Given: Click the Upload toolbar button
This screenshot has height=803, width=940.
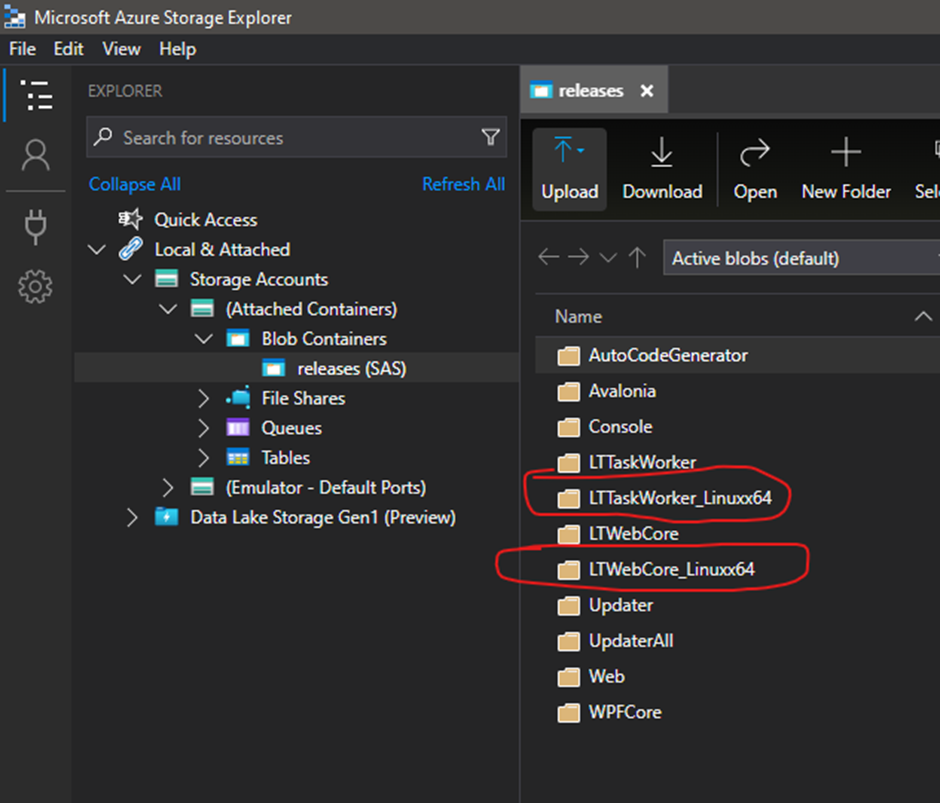Looking at the screenshot, I should pyautogui.click(x=570, y=169).
